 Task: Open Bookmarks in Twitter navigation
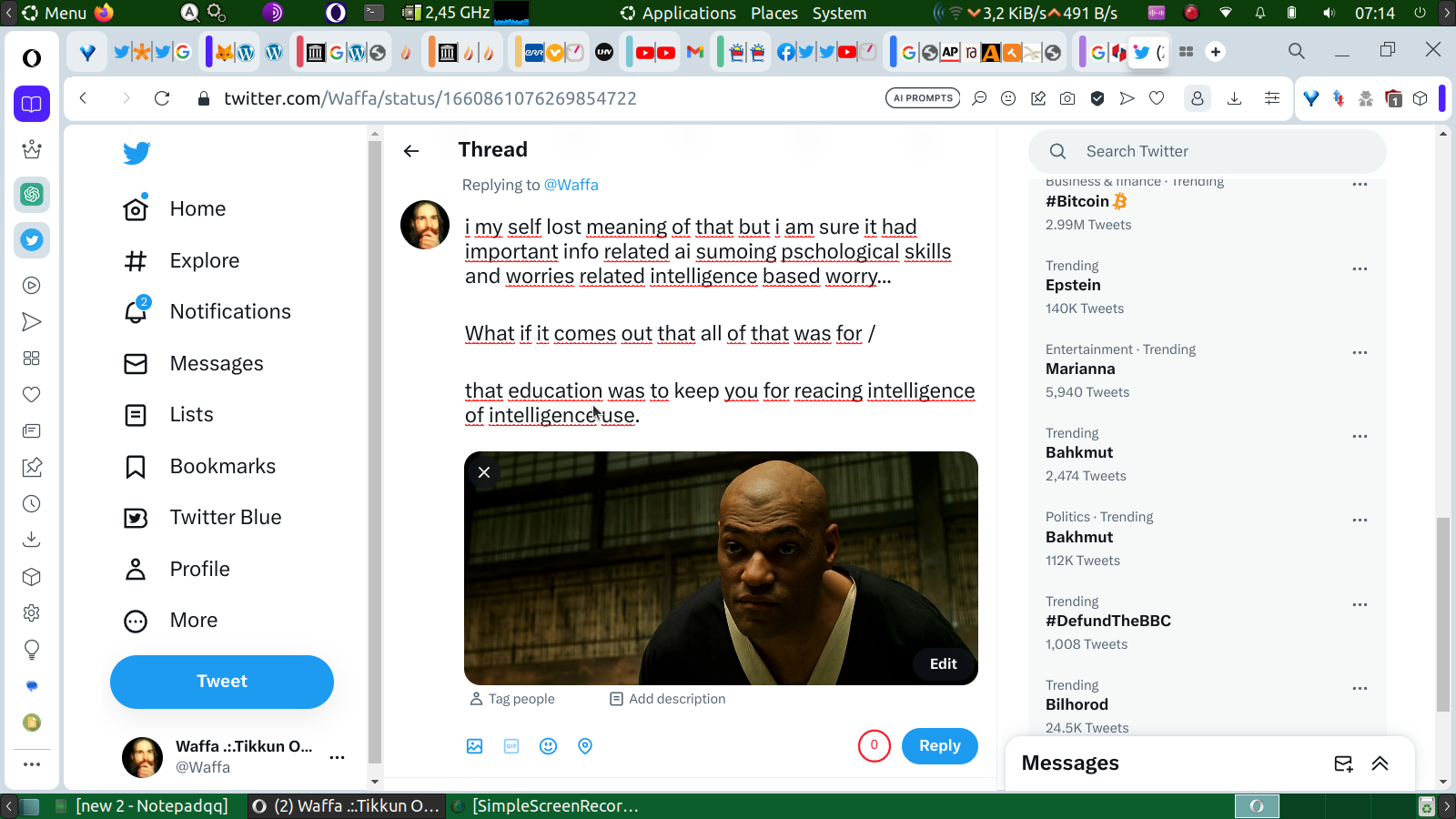tap(199, 467)
